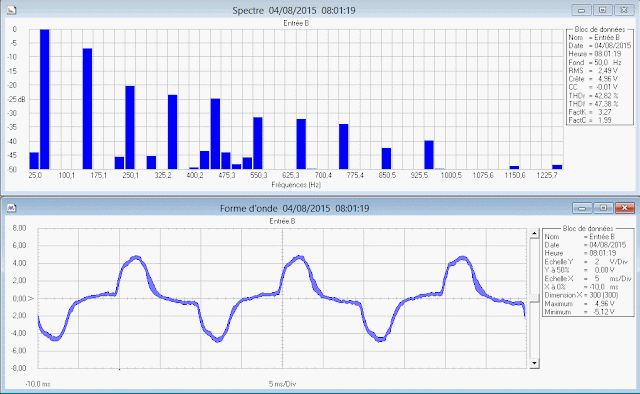Select the 'FactC = 1,99' entry

pos(590,120)
